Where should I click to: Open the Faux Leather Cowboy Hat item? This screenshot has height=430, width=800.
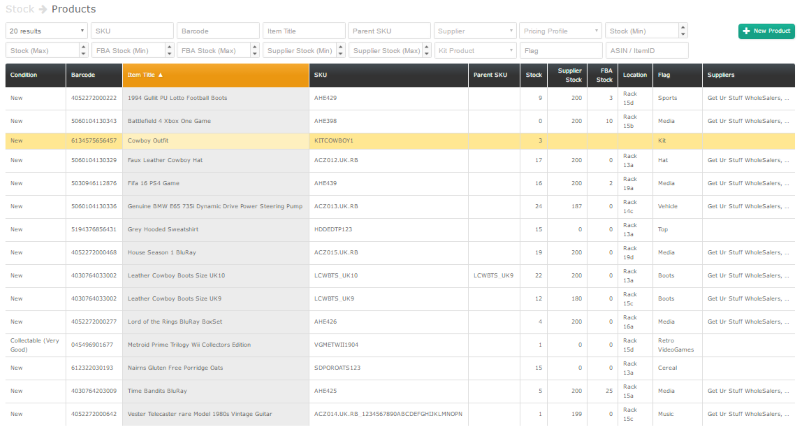(165, 160)
